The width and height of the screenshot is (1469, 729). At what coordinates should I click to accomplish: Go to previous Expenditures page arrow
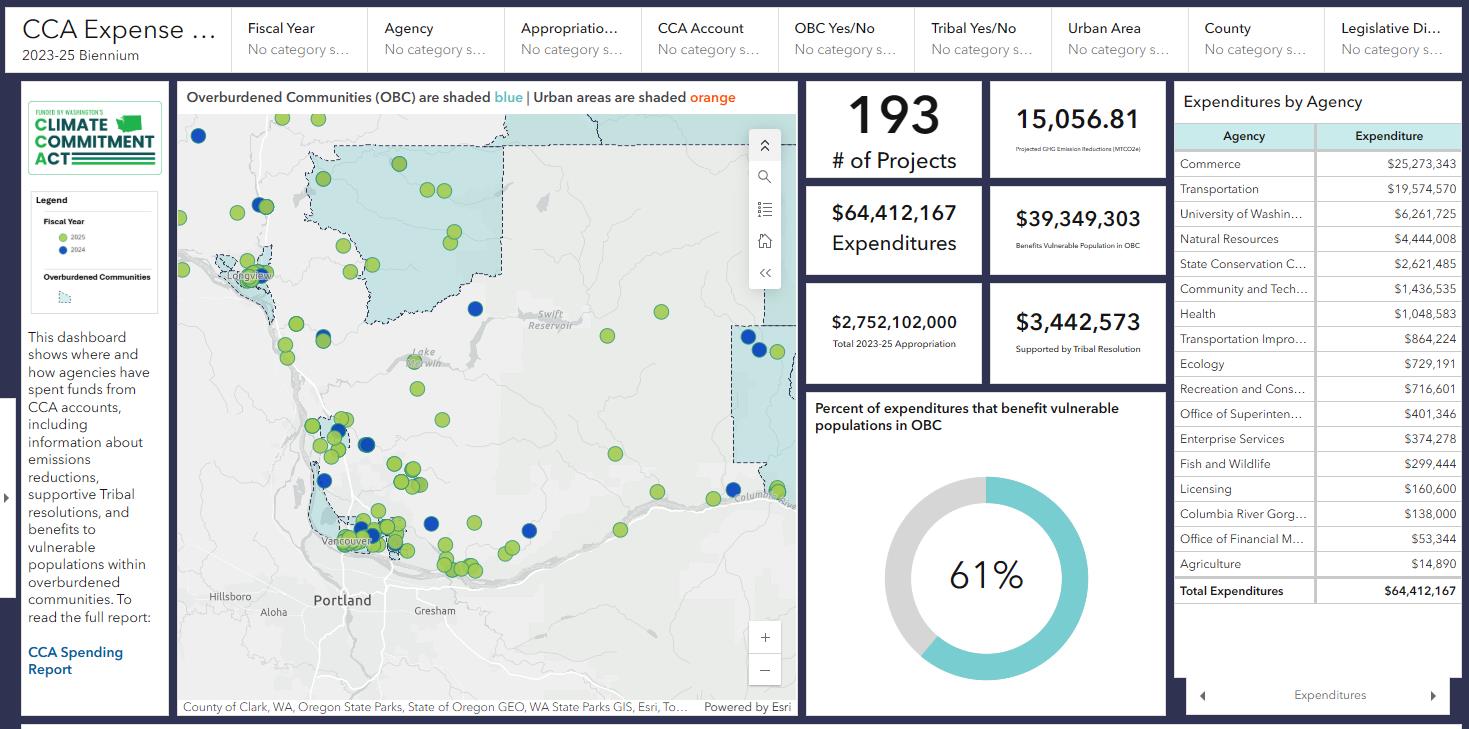click(x=1202, y=696)
